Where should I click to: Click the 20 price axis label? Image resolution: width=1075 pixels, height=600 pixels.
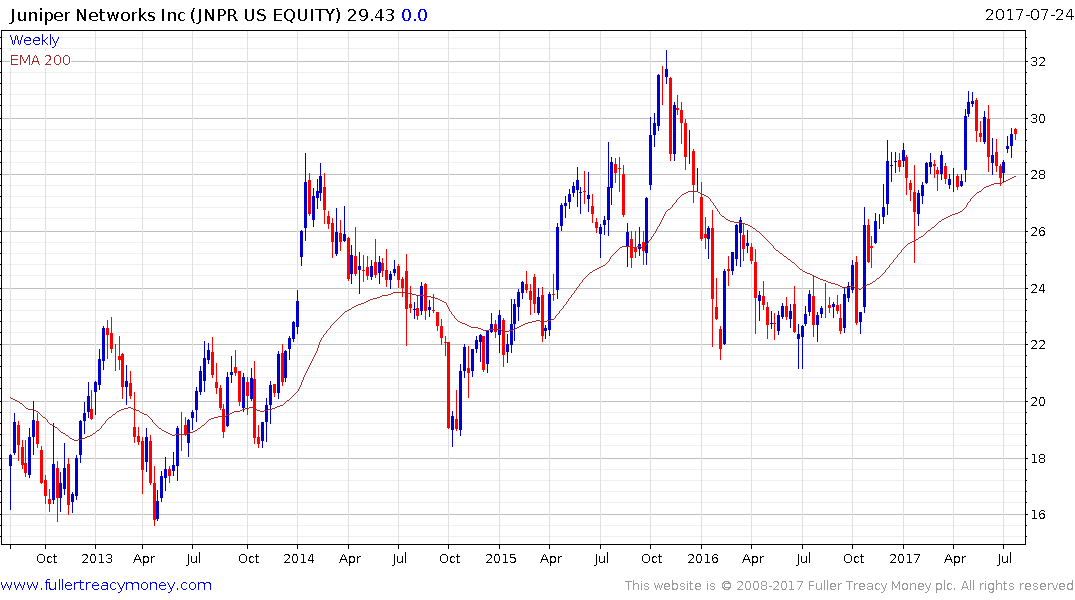1038,402
